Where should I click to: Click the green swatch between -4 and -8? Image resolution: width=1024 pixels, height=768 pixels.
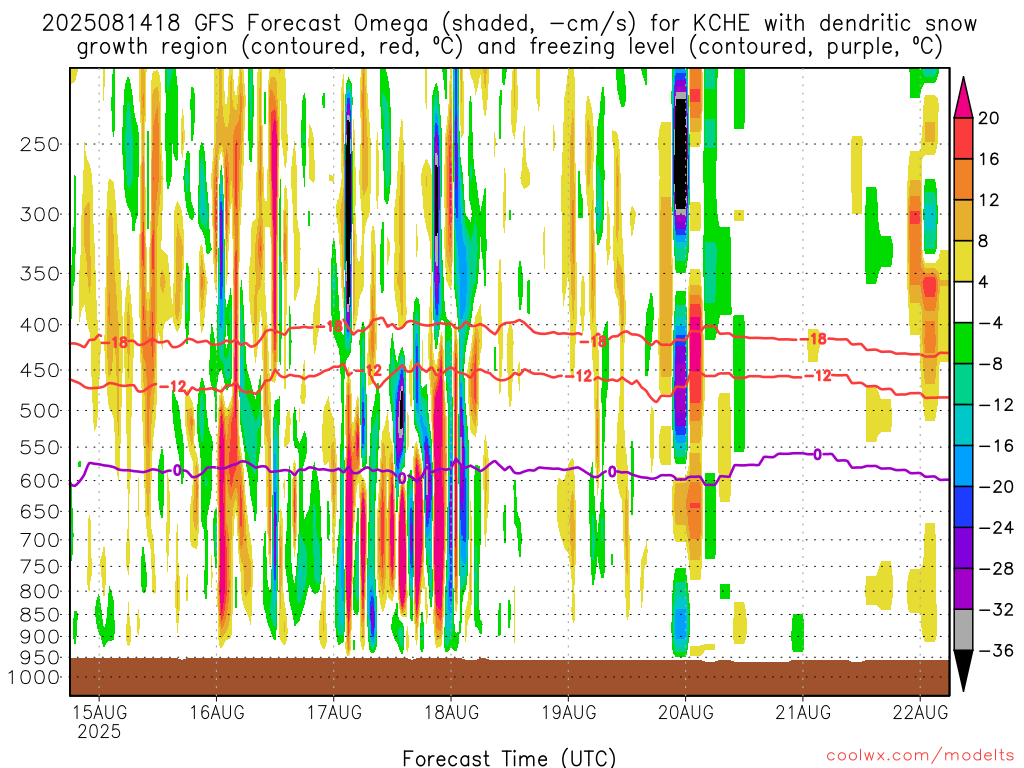pyautogui.click(x=963, y=343)
